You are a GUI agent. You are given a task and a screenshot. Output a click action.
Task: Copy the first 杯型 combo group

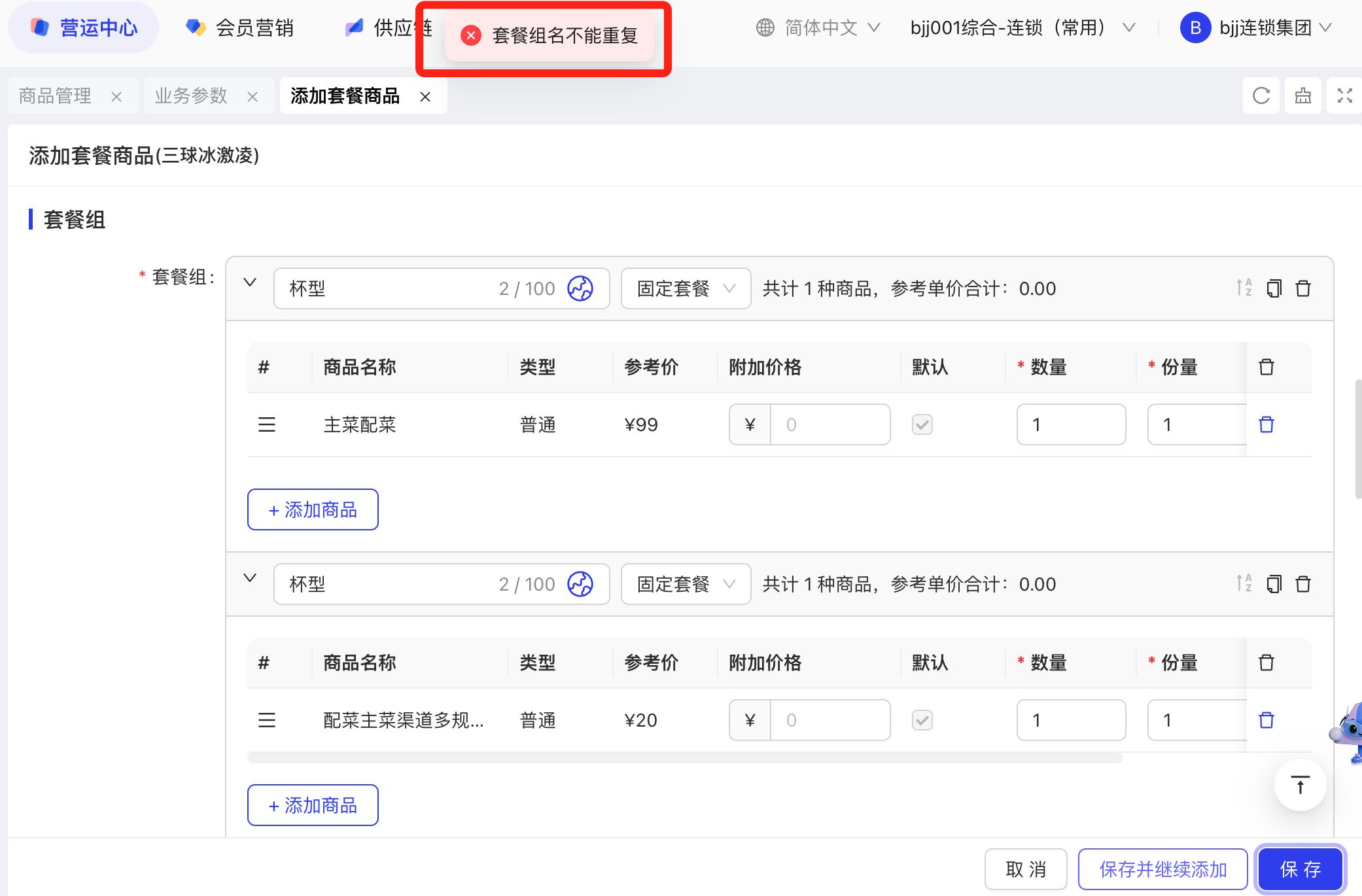[x=1274, y=288]
